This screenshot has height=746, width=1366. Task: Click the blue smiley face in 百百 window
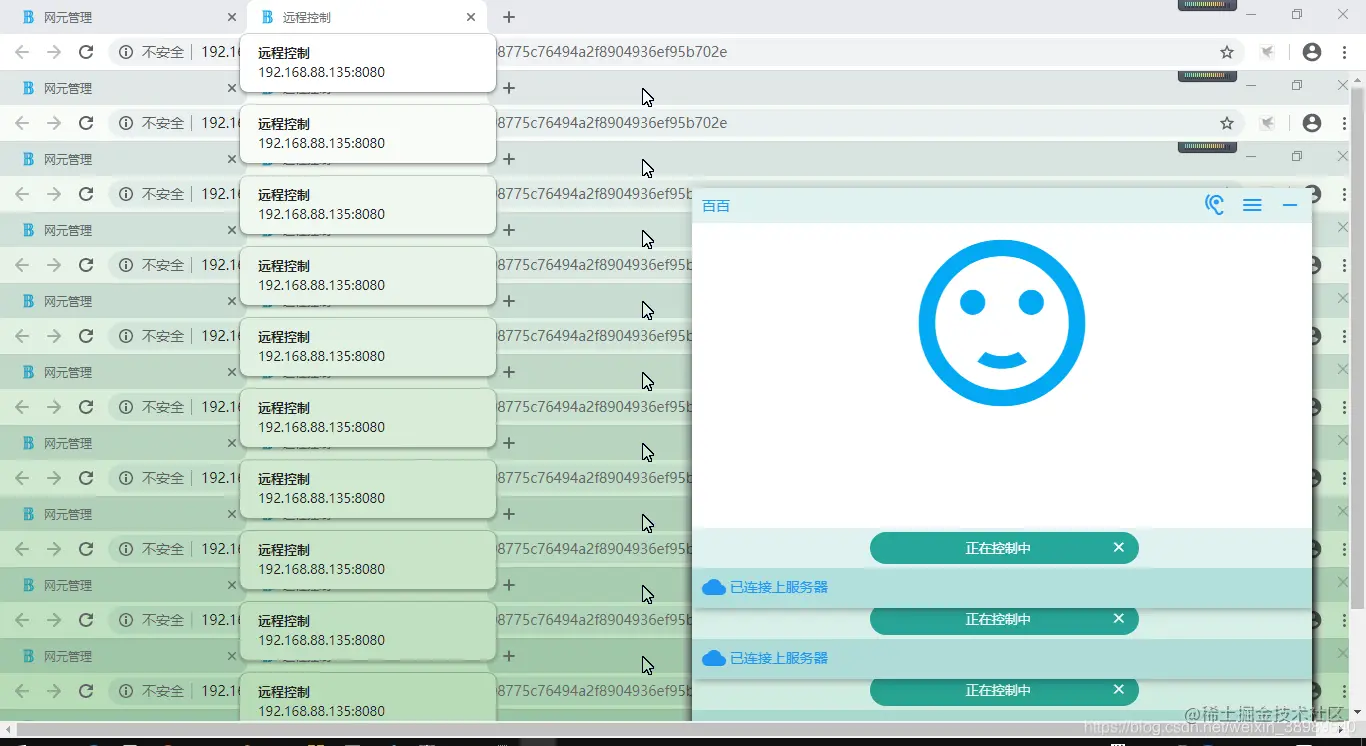click(1001, 323)
